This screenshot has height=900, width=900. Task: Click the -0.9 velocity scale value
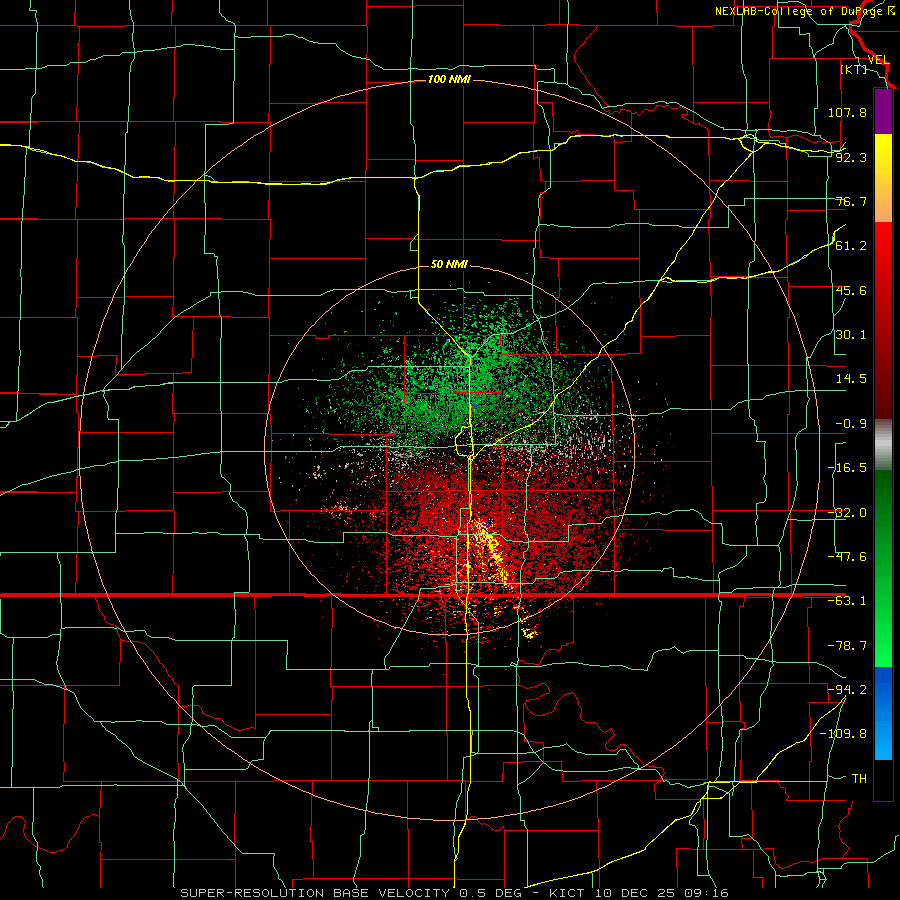pyautogui.click(x=851, y=424)
